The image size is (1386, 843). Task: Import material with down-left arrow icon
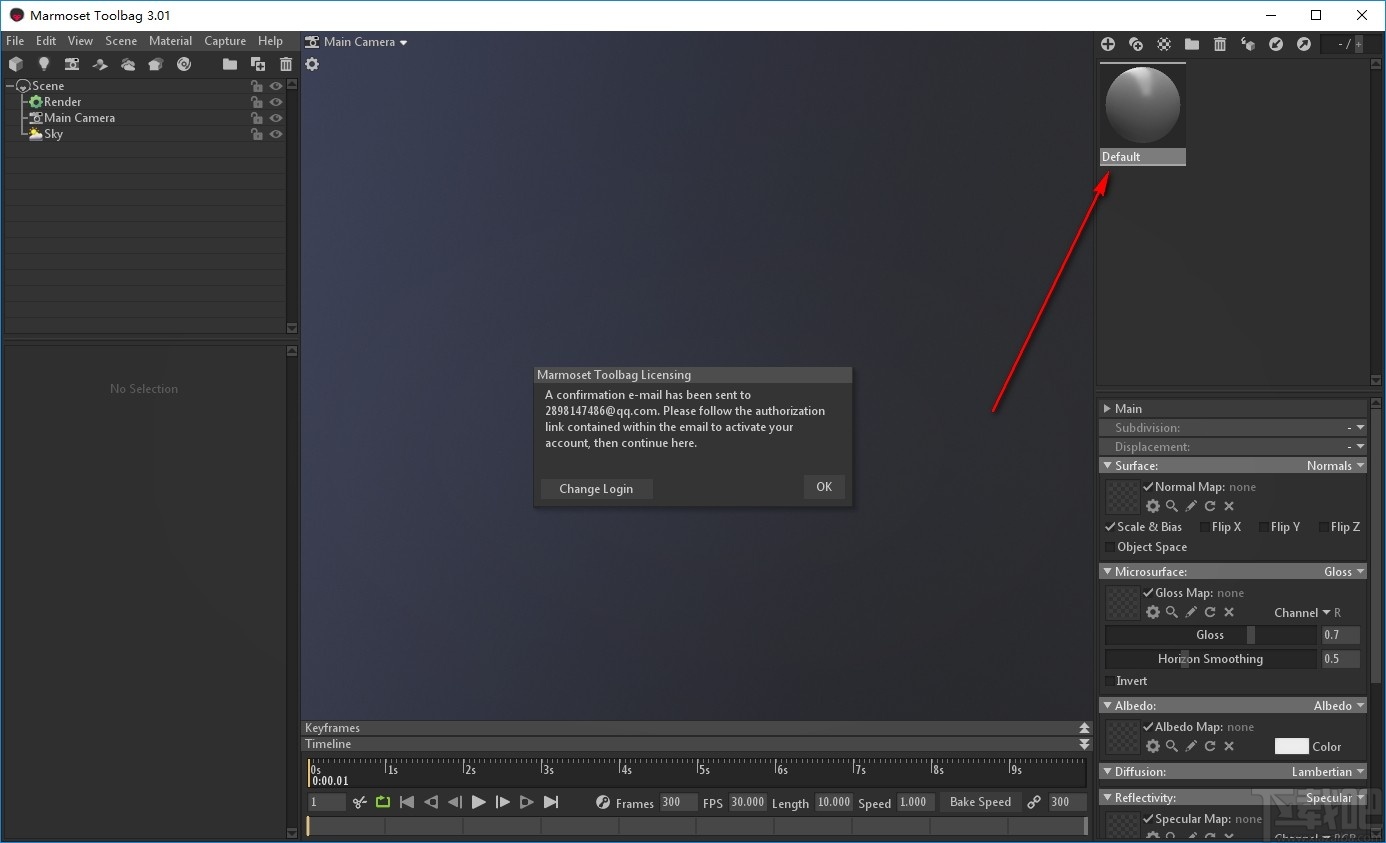point(1276,44)
